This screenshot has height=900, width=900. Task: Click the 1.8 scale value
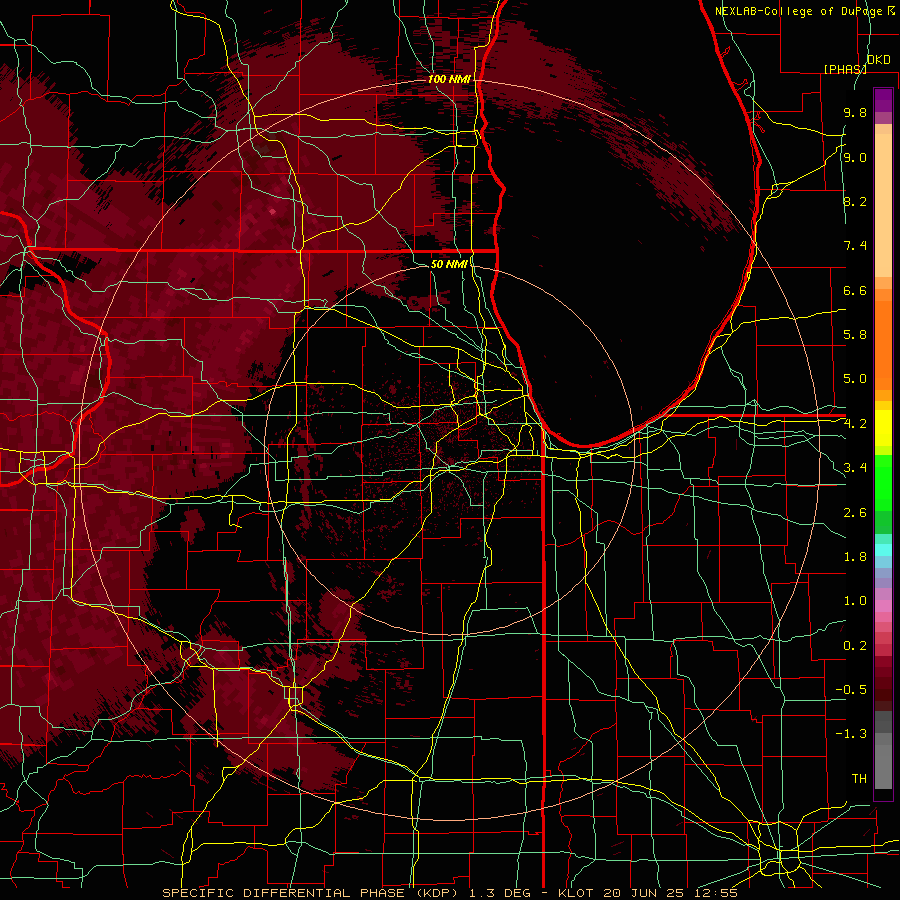point(855,557)
